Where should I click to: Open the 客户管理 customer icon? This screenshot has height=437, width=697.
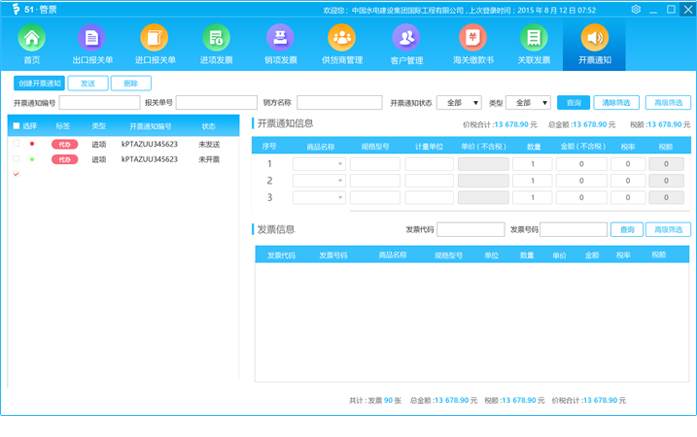(406, 44)
